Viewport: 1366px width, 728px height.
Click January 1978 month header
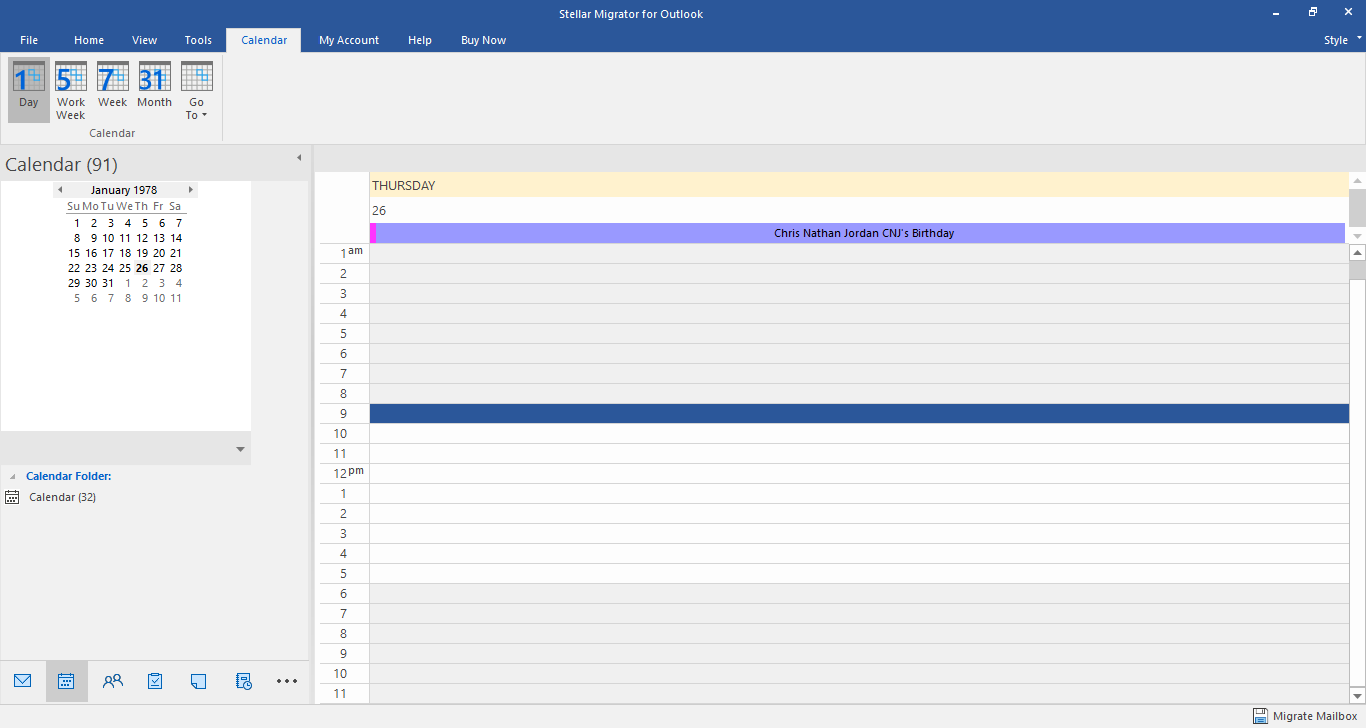tap(124, 190)
